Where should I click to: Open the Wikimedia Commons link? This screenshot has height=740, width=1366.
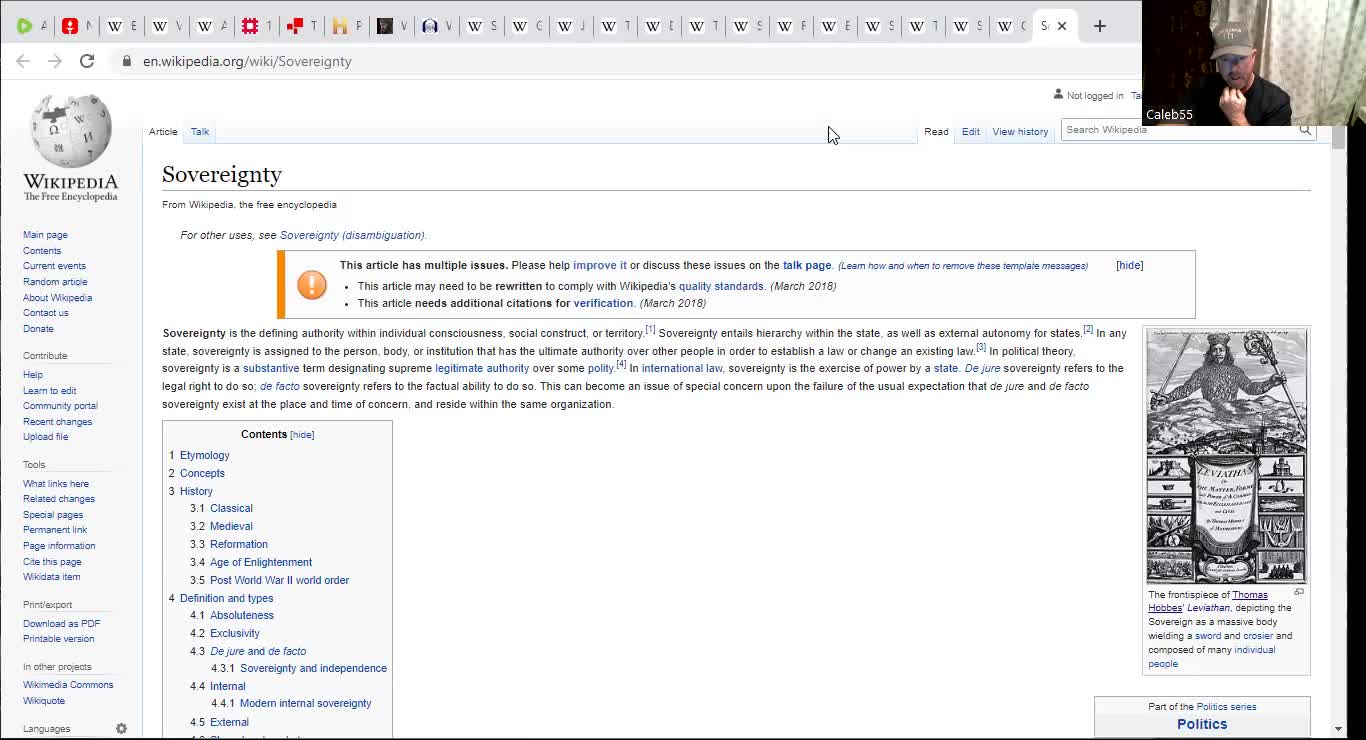pyautogui.click(x=68, y=685)
